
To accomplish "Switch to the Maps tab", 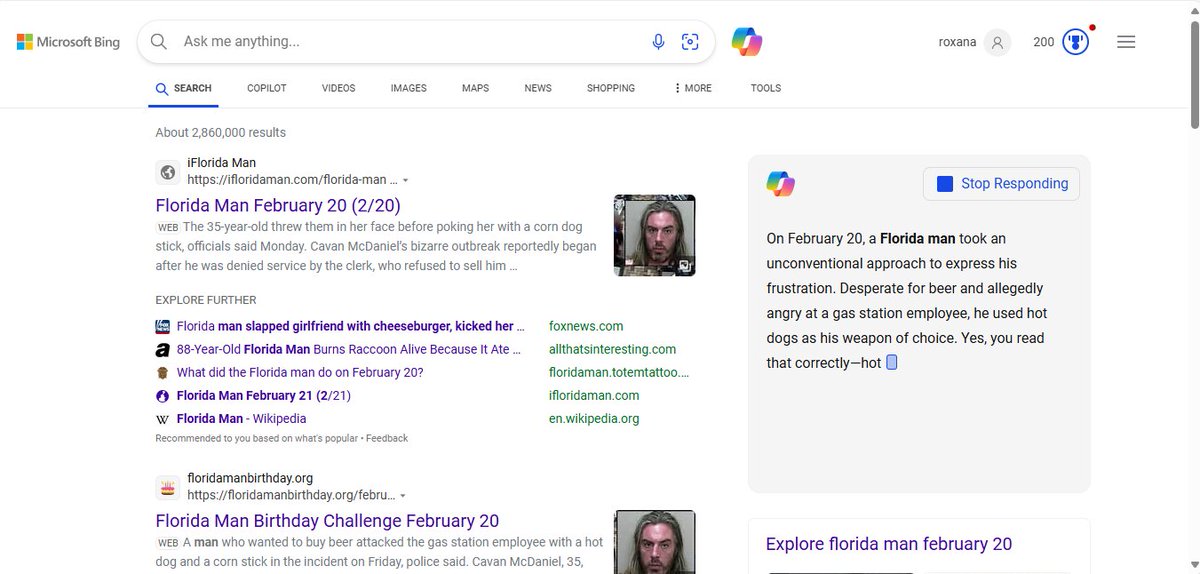I will tap(476, 88).
